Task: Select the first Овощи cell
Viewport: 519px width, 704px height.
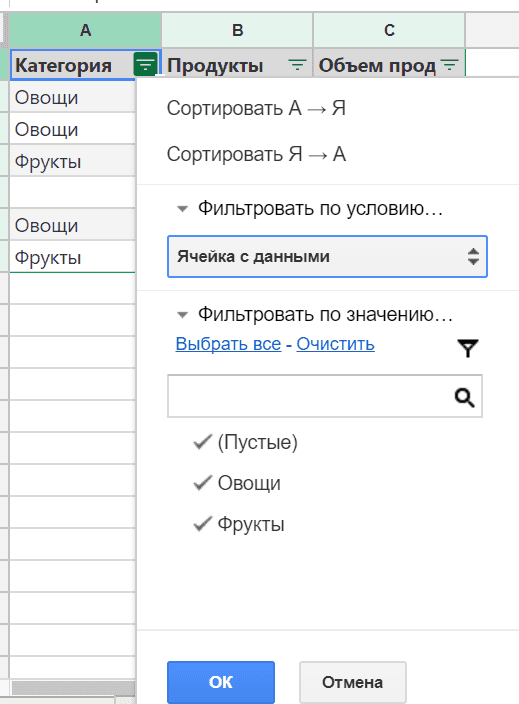Action: coord(73,97)
